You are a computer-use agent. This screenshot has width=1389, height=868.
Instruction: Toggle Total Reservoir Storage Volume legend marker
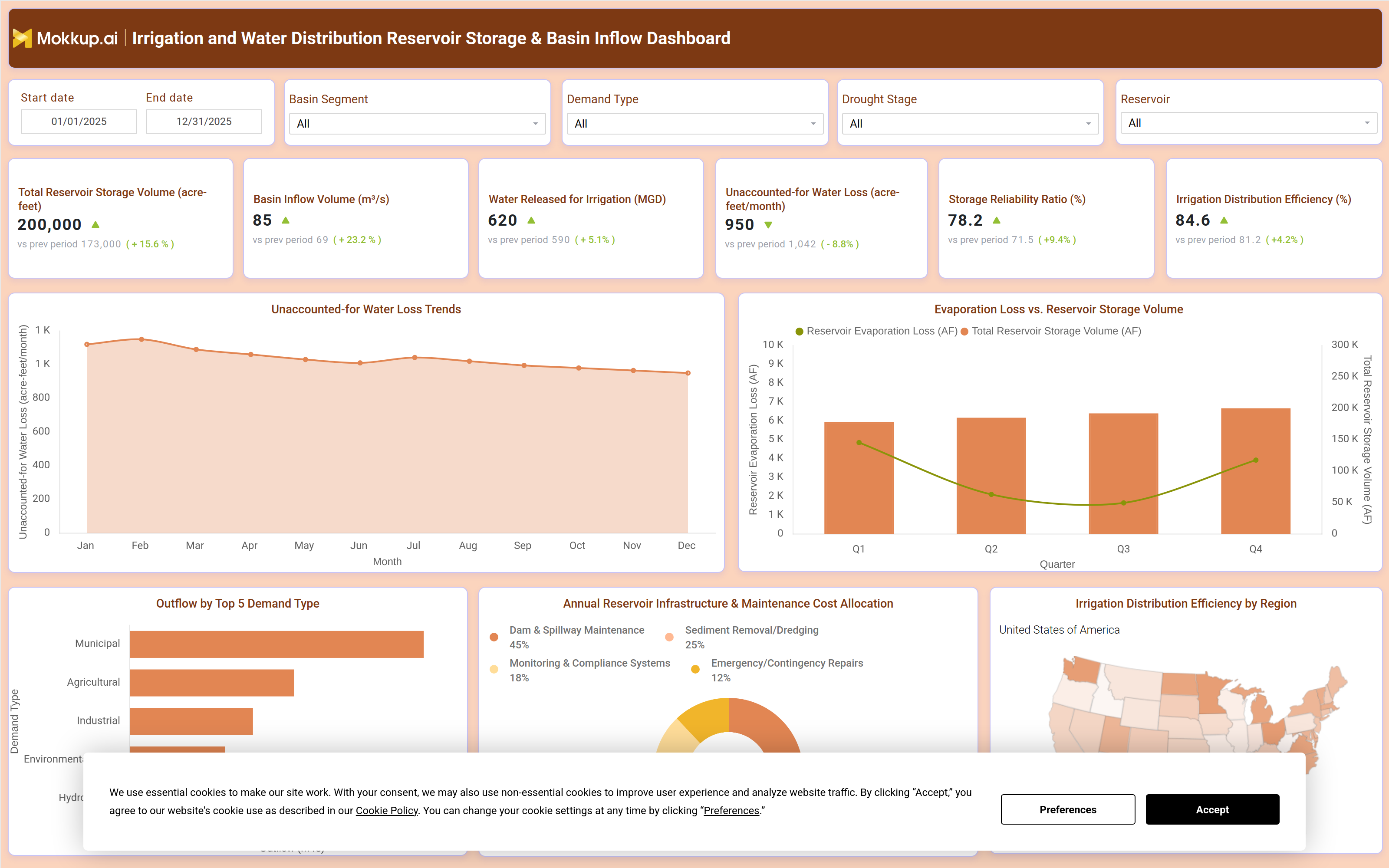point(964,331)
